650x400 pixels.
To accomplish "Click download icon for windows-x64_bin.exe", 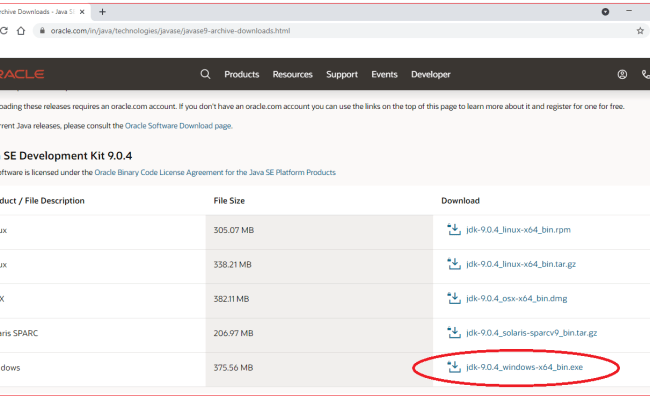I will [454, 367].
